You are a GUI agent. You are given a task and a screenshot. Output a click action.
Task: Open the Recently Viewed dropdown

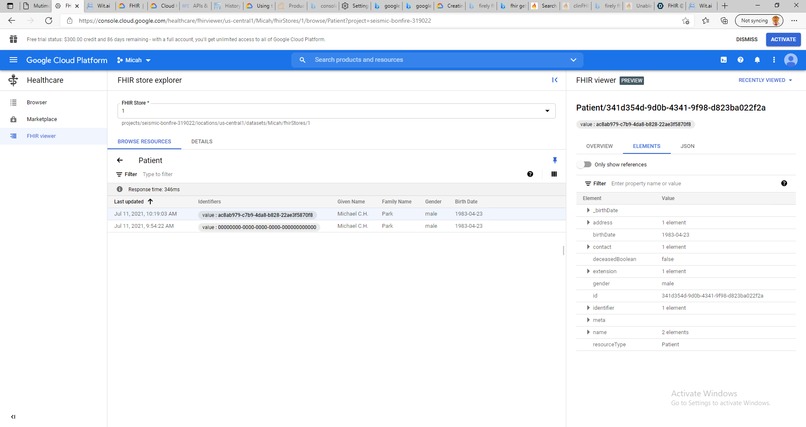tap(765, 80)
